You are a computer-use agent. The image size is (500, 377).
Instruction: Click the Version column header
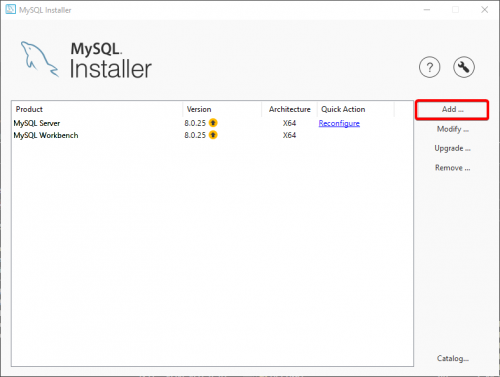click(x=222, y=109)
